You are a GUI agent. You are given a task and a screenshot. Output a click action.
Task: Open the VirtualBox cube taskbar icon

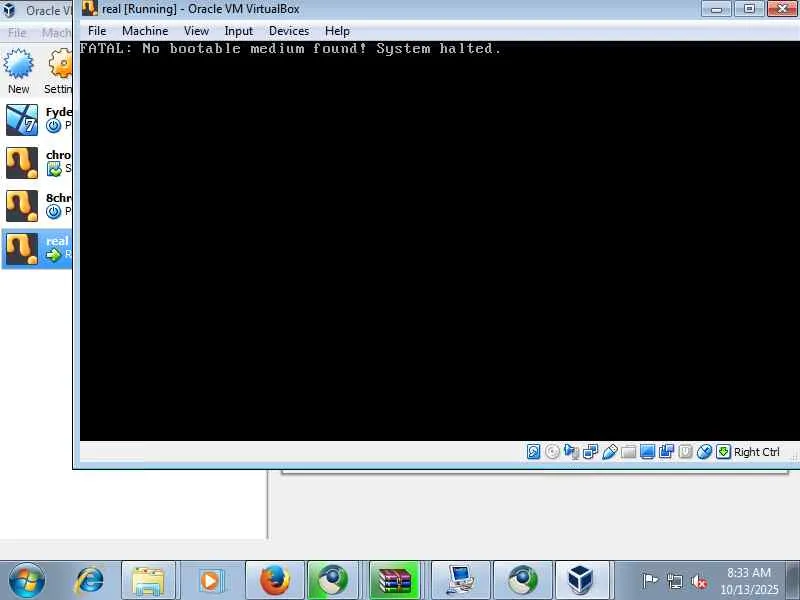pos(581,581)
